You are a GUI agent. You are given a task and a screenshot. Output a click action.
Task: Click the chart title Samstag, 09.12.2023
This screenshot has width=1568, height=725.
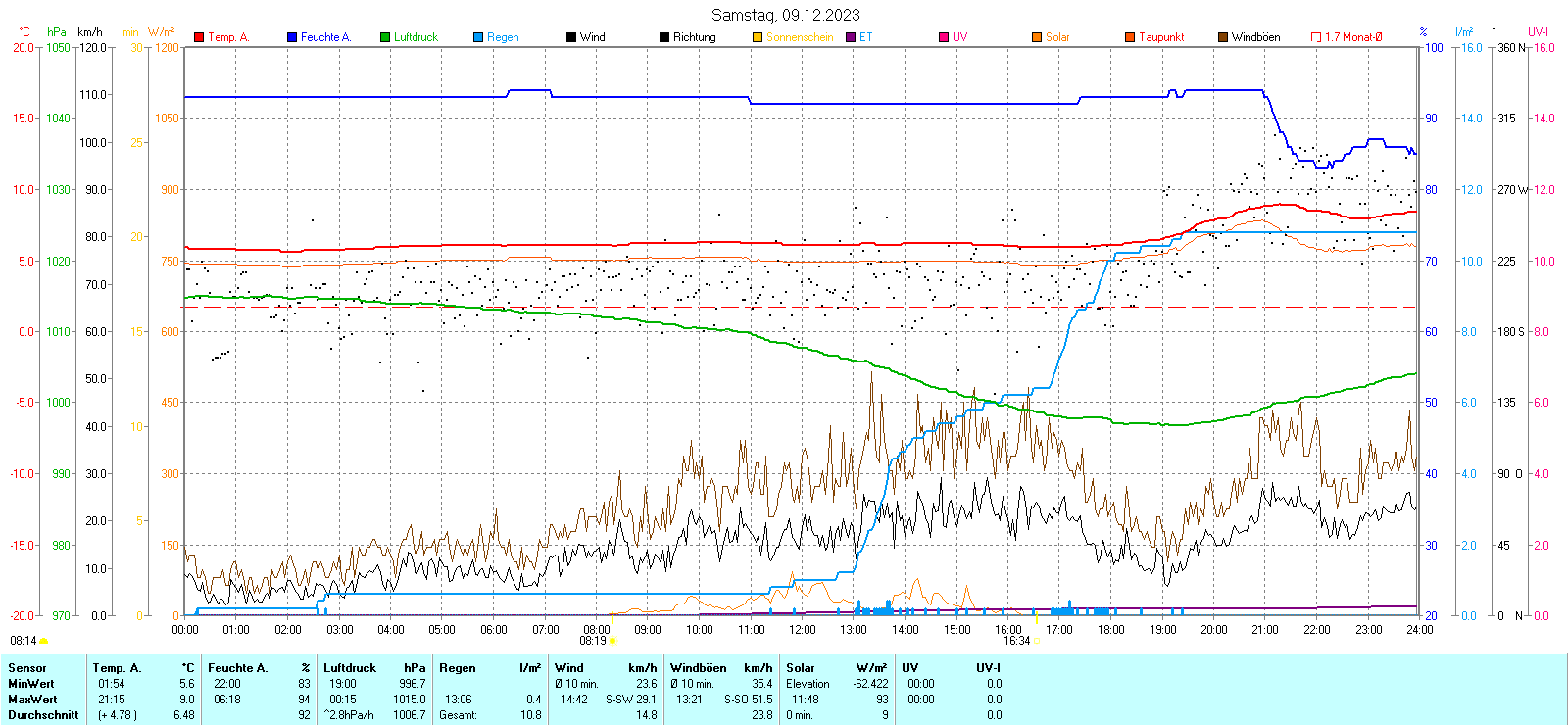coord(785,15)
